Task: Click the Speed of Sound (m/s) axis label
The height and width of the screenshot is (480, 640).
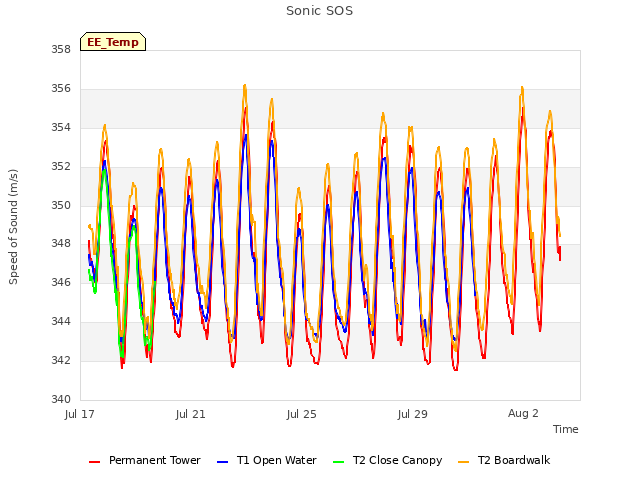Action: 13,227
